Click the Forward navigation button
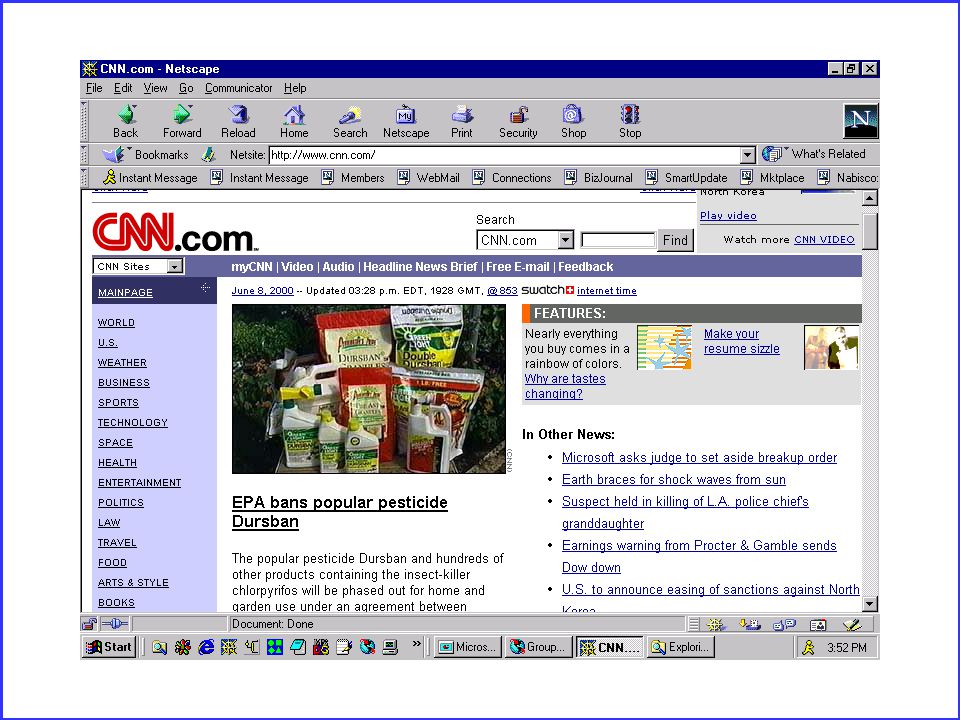The height and width of the screenshot is (720, 960). point(182,121)
